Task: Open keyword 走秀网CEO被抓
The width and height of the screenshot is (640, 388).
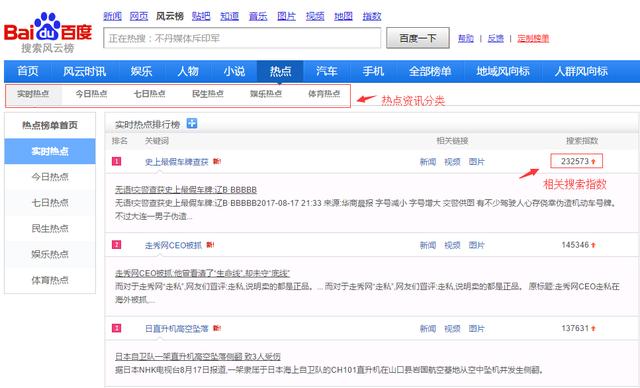Action: (x=173, y=245)
